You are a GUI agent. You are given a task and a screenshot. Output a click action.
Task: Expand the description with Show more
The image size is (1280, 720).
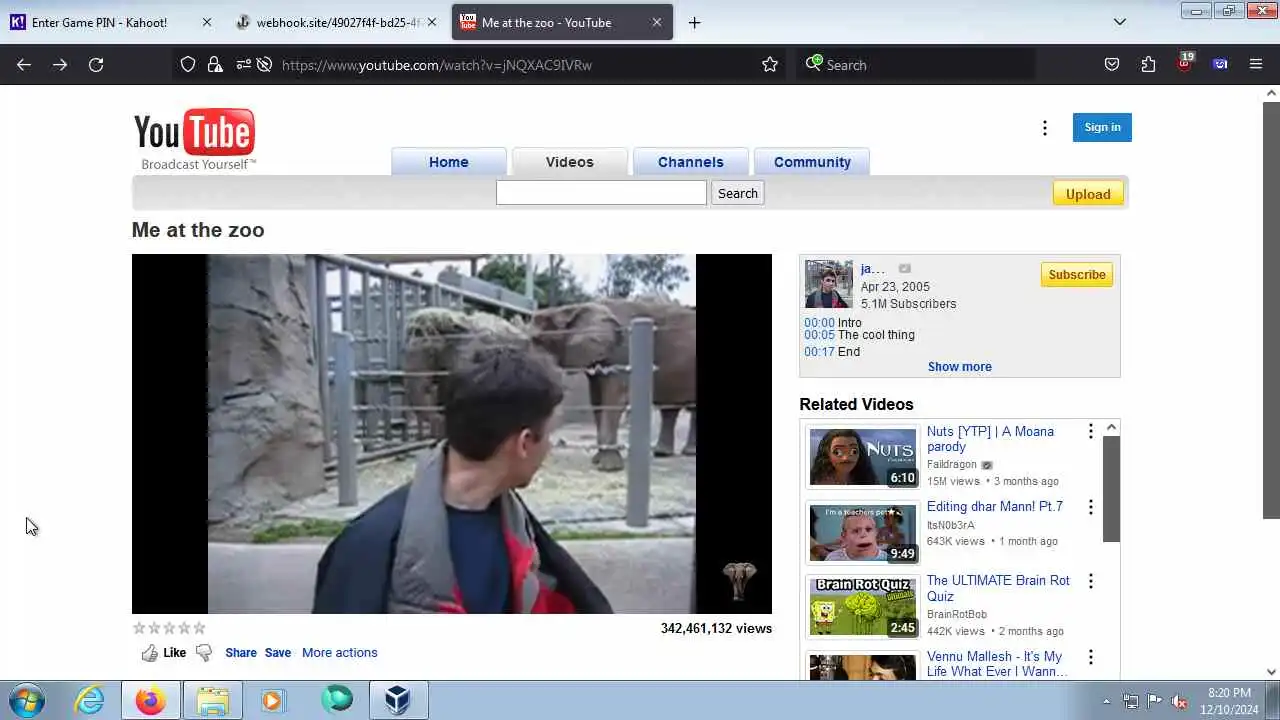point(960,367)
